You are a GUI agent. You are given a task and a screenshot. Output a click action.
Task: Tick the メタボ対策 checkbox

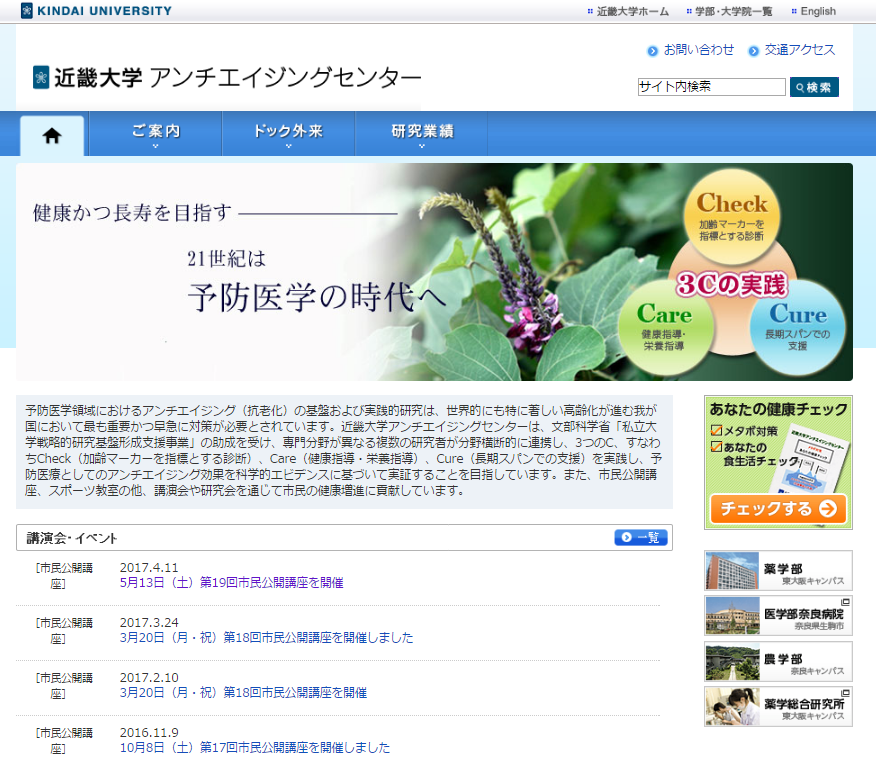tap(716, 431)
